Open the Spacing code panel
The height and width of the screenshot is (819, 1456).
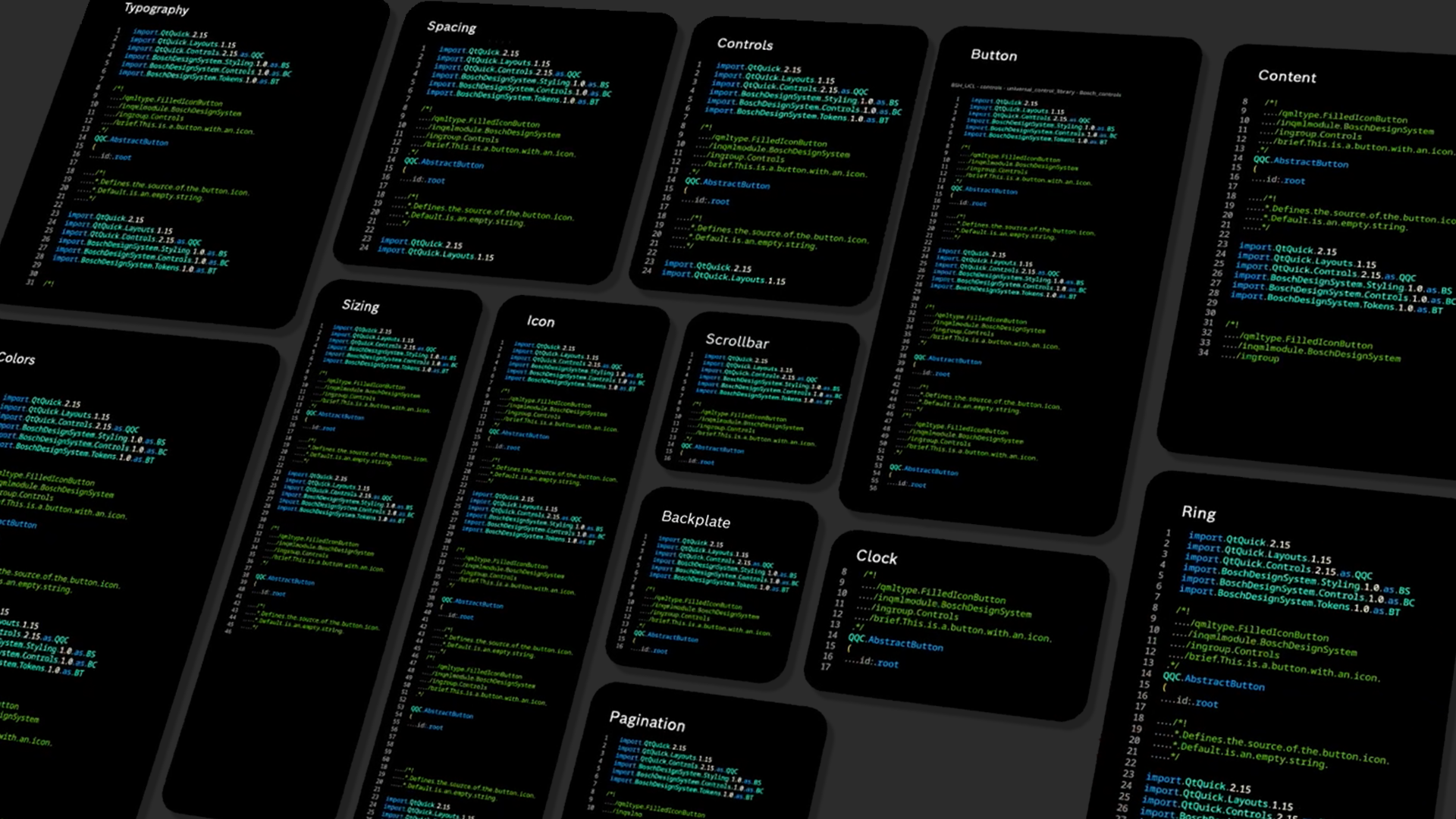coord(451,28)
